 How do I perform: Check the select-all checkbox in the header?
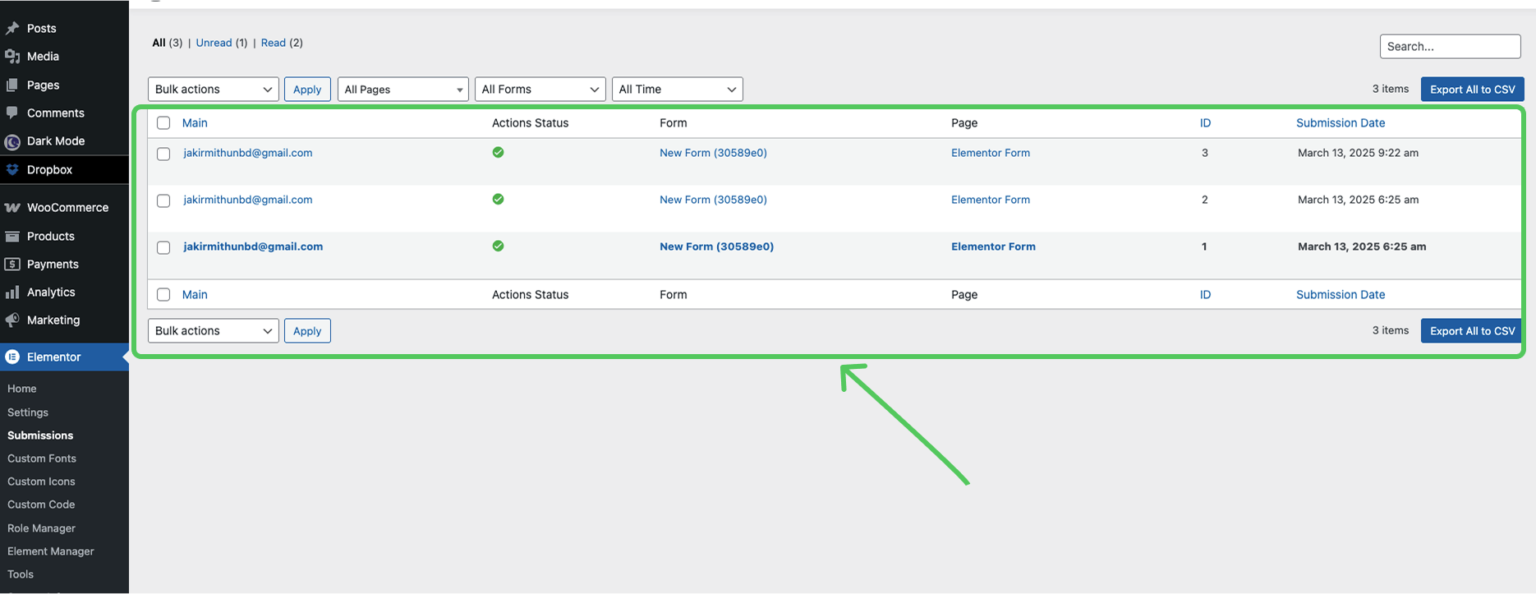[x=163, y=122]
